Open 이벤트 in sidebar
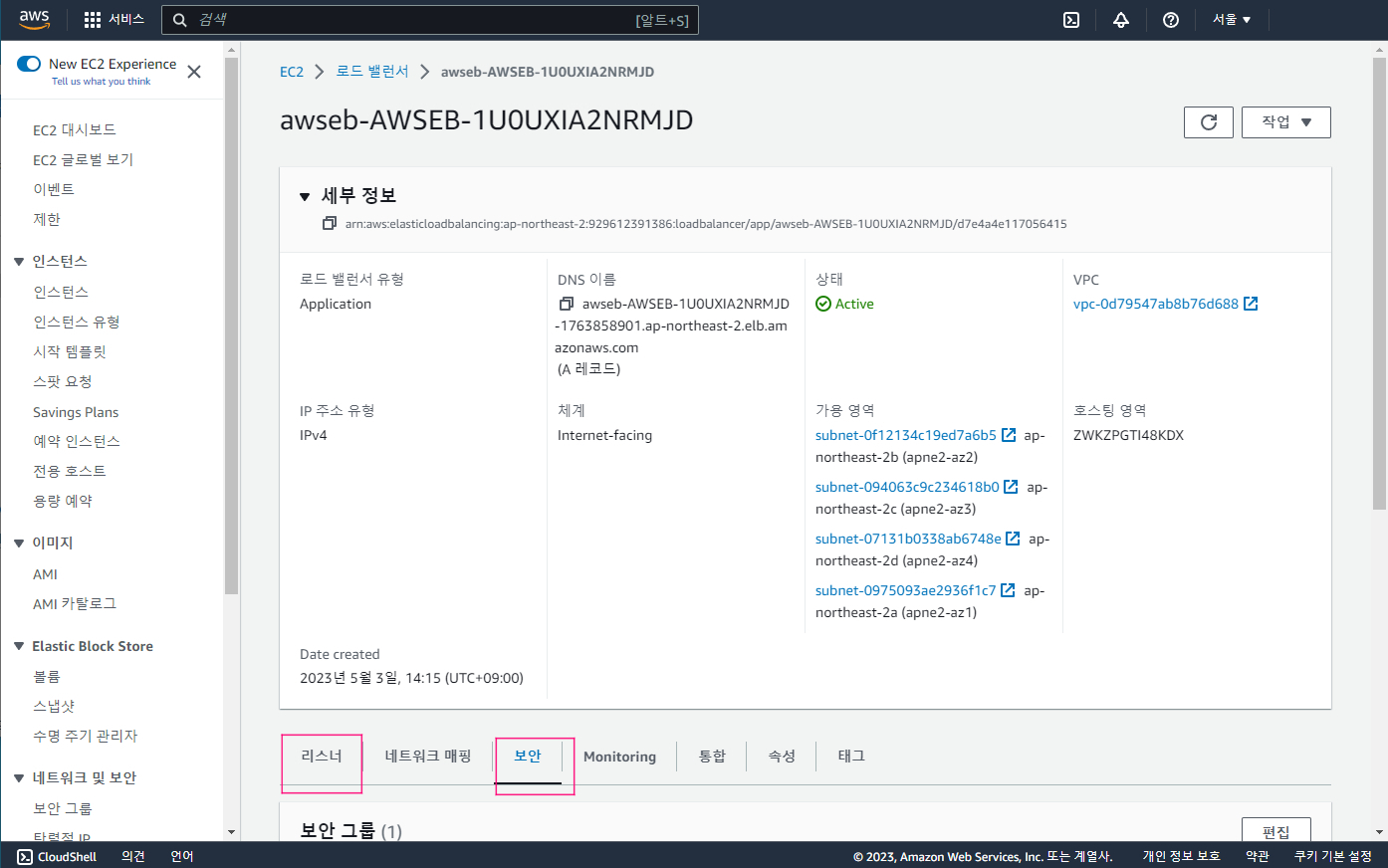Viewport: 1388px width, 868px height. 54,189
